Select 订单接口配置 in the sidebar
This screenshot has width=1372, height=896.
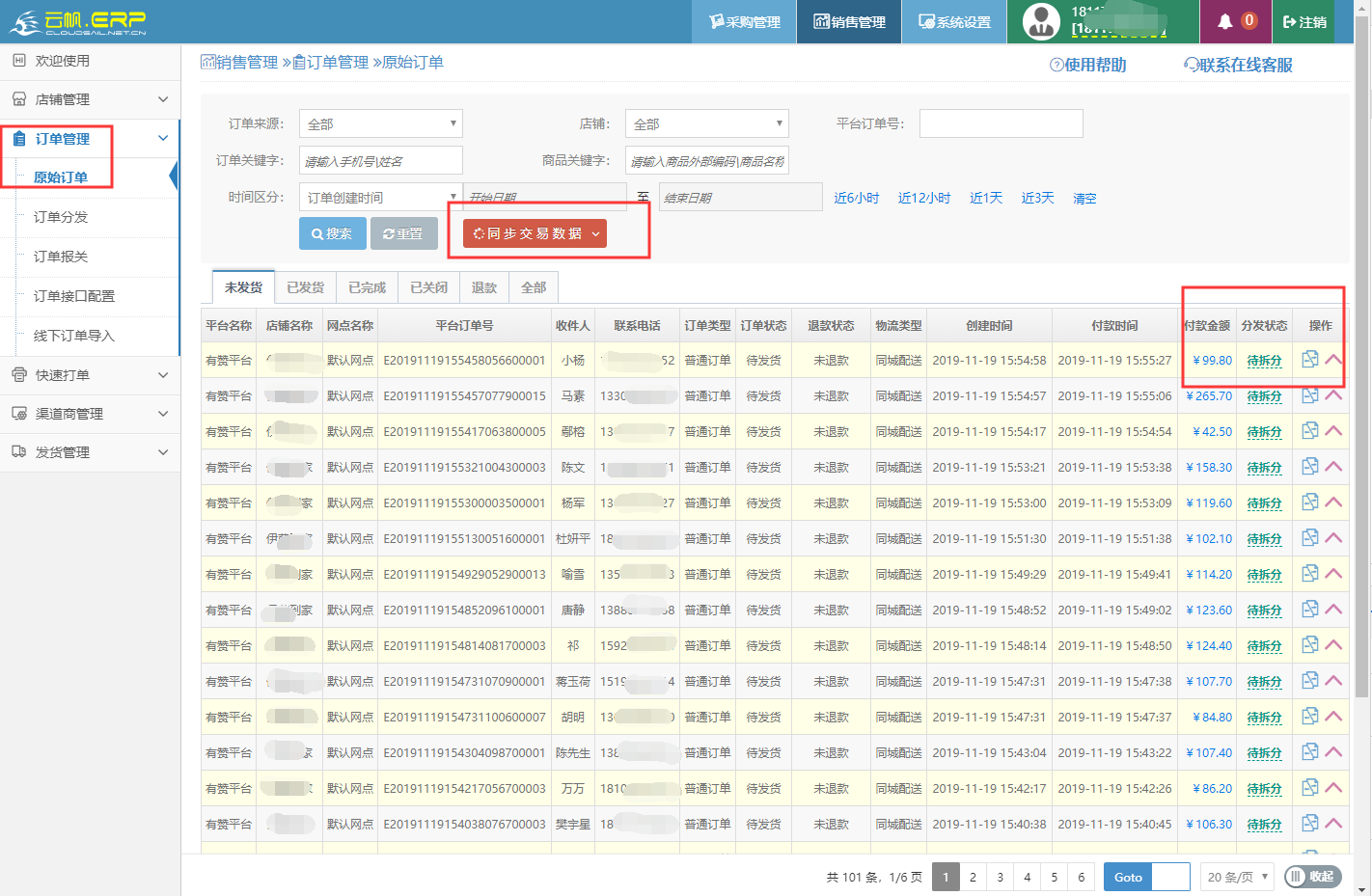coord(74,296)
